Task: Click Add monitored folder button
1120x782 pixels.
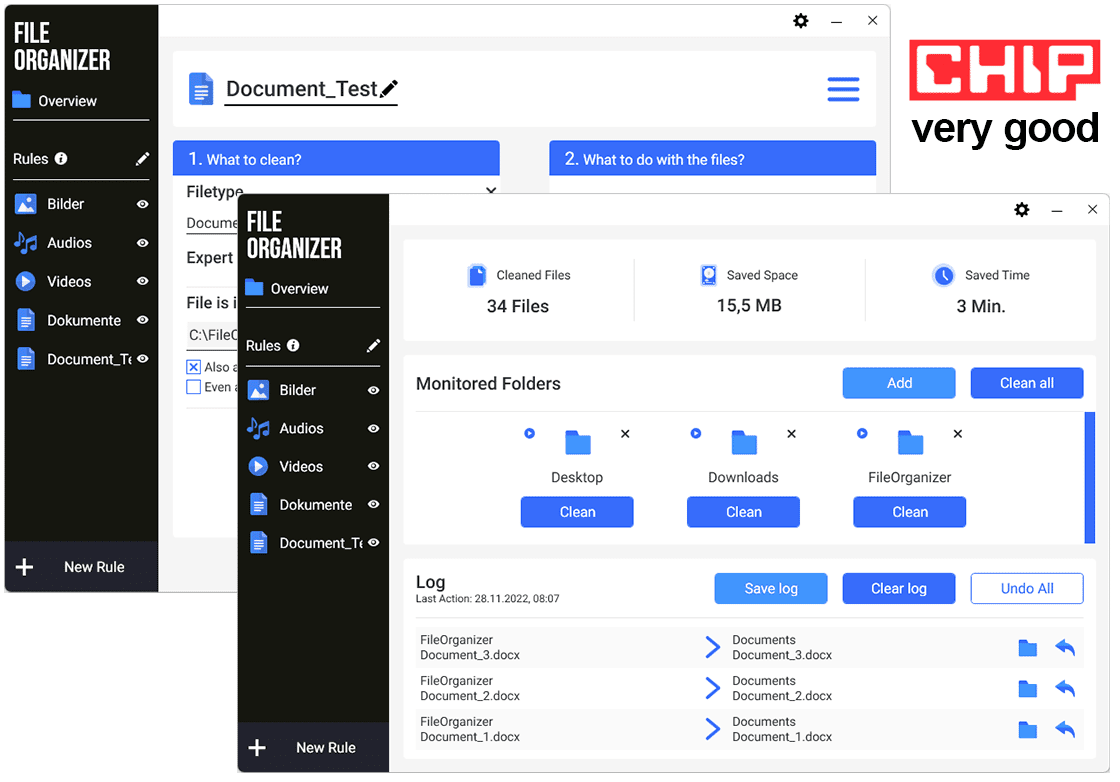Action: tap(899, 383)
